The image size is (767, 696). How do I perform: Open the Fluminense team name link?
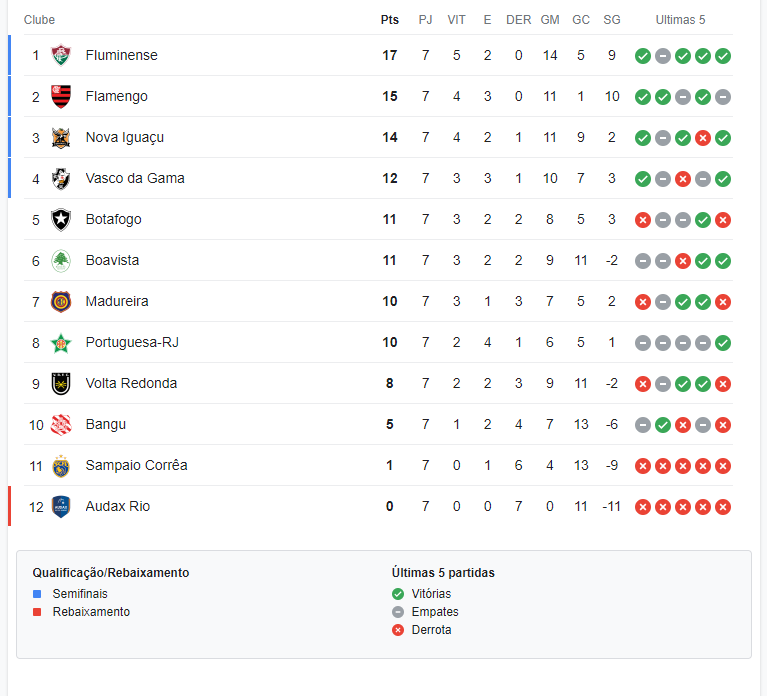click(121, 55)
